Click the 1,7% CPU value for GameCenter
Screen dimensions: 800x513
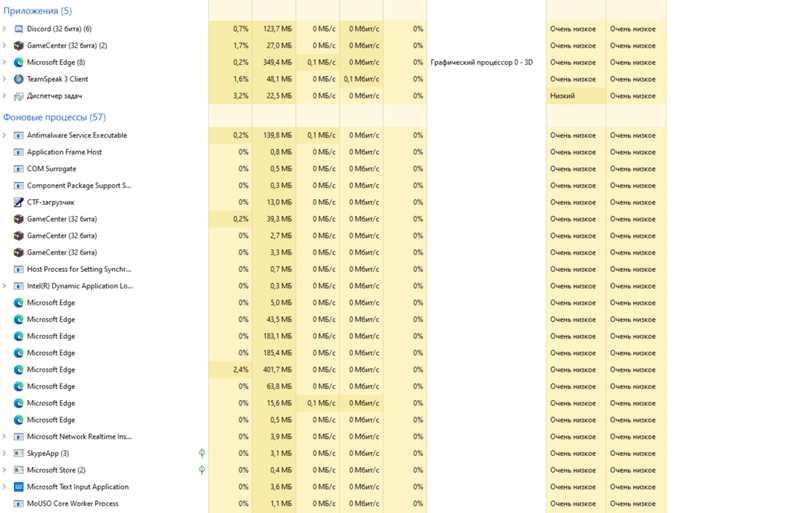tap(240, 45)
